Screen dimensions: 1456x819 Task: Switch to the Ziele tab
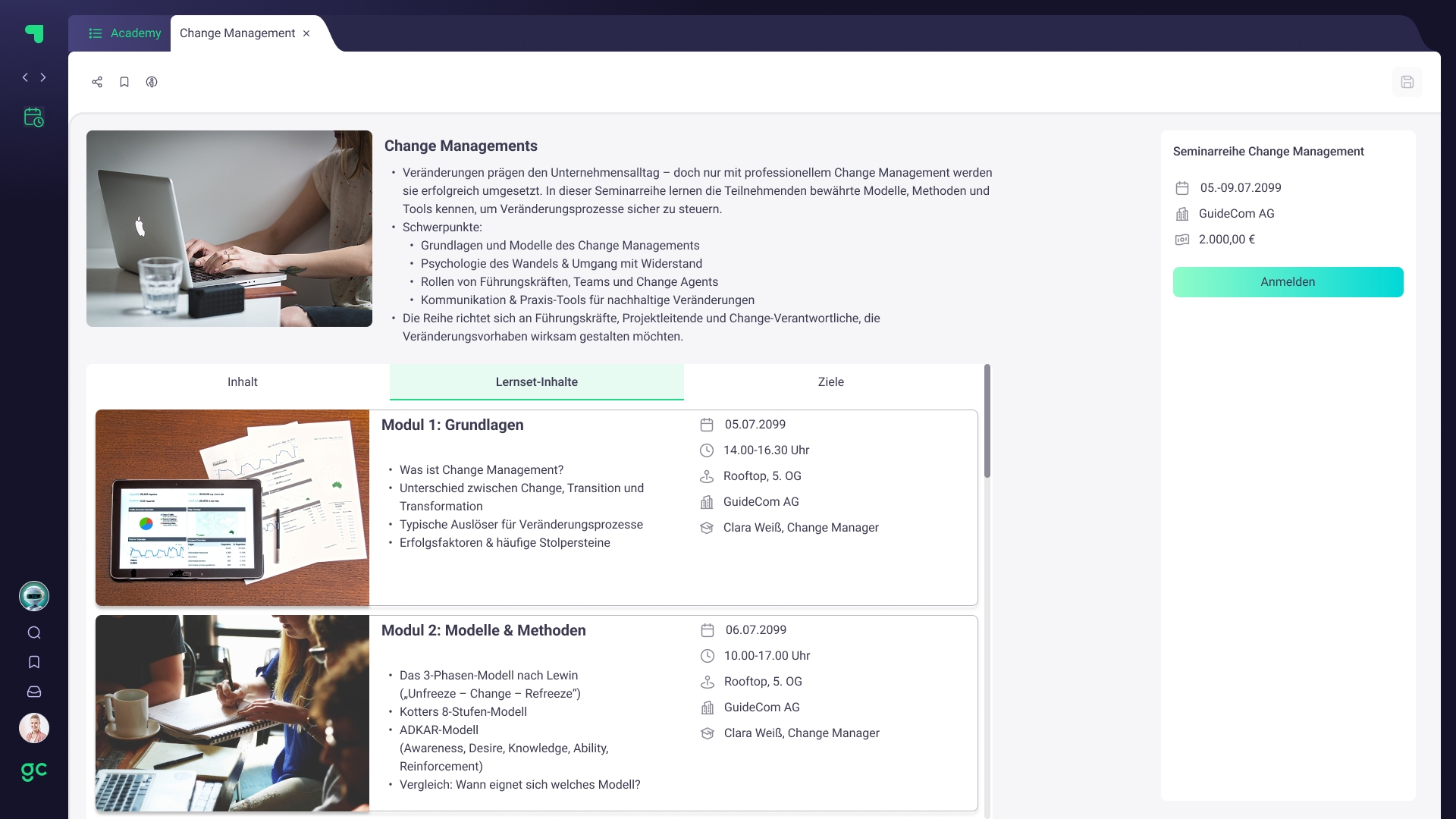click(x=831, y=382)
